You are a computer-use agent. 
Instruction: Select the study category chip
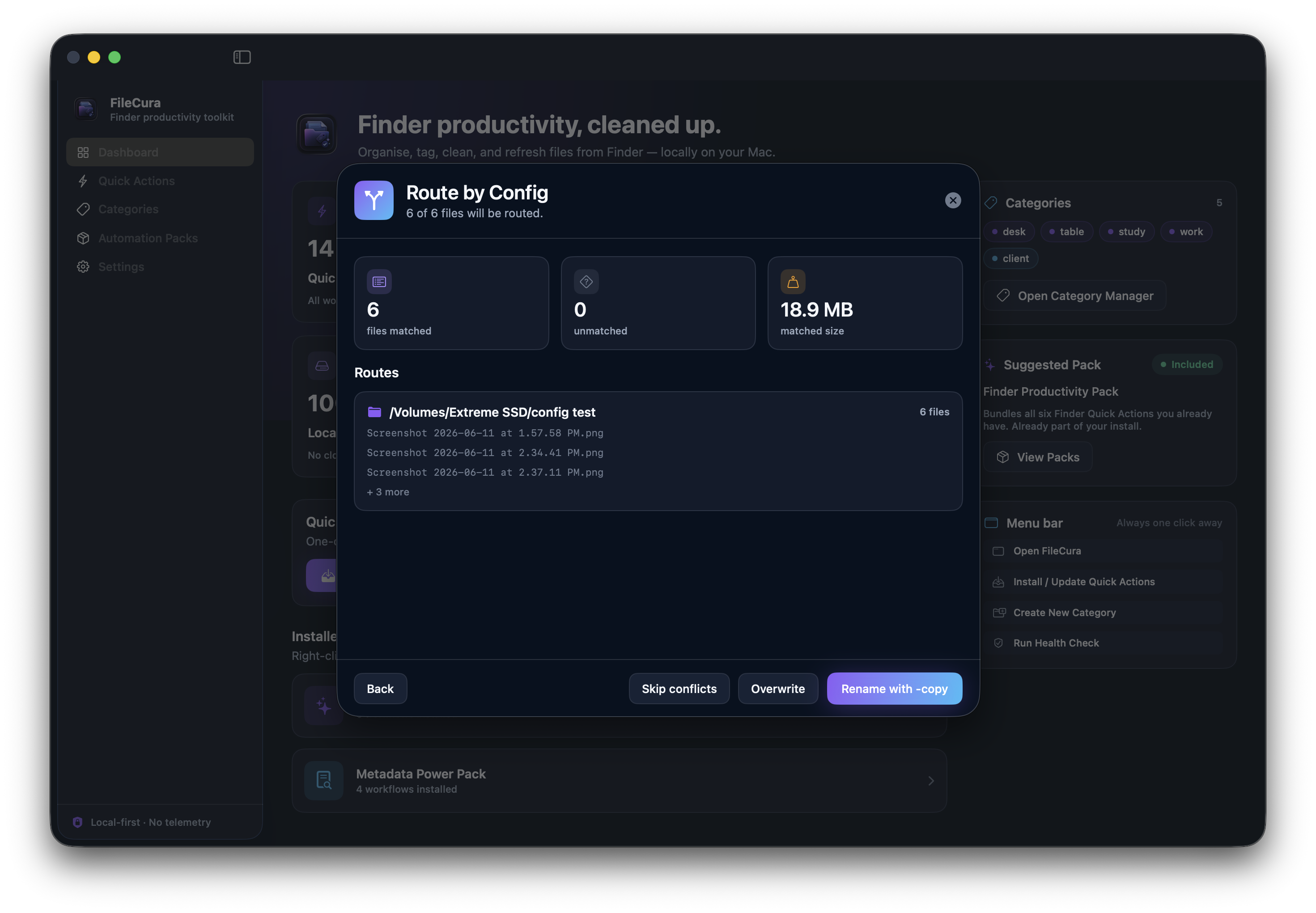[x=1126, y=232]
